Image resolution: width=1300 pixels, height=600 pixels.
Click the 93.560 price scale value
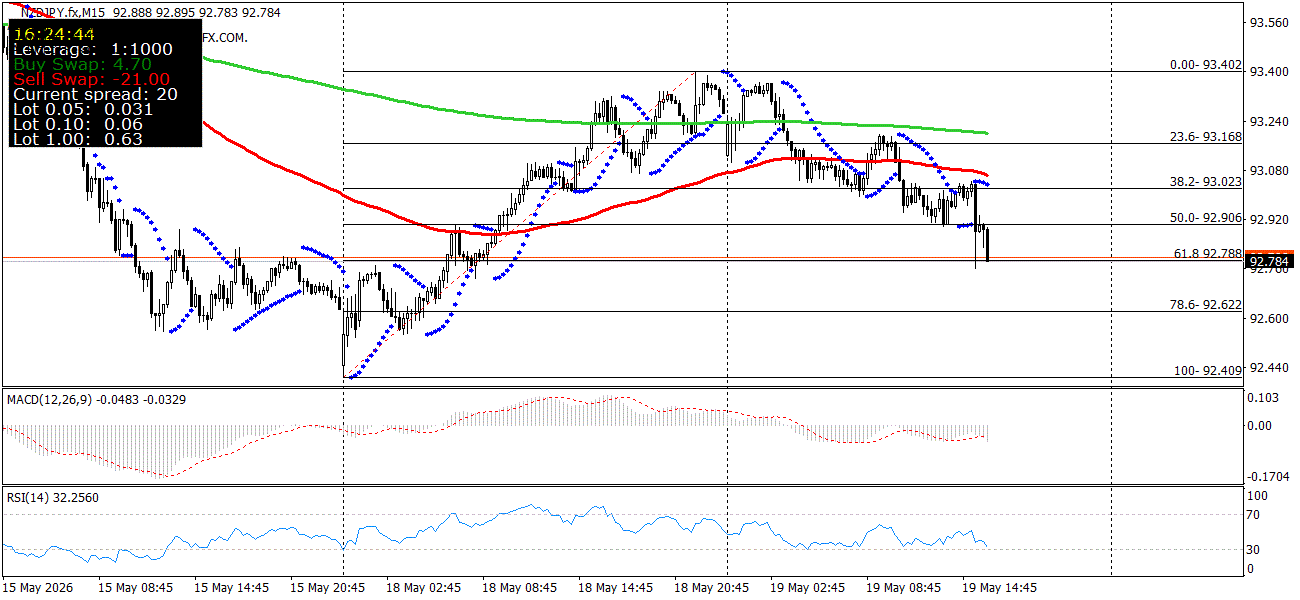(1271, 22)
